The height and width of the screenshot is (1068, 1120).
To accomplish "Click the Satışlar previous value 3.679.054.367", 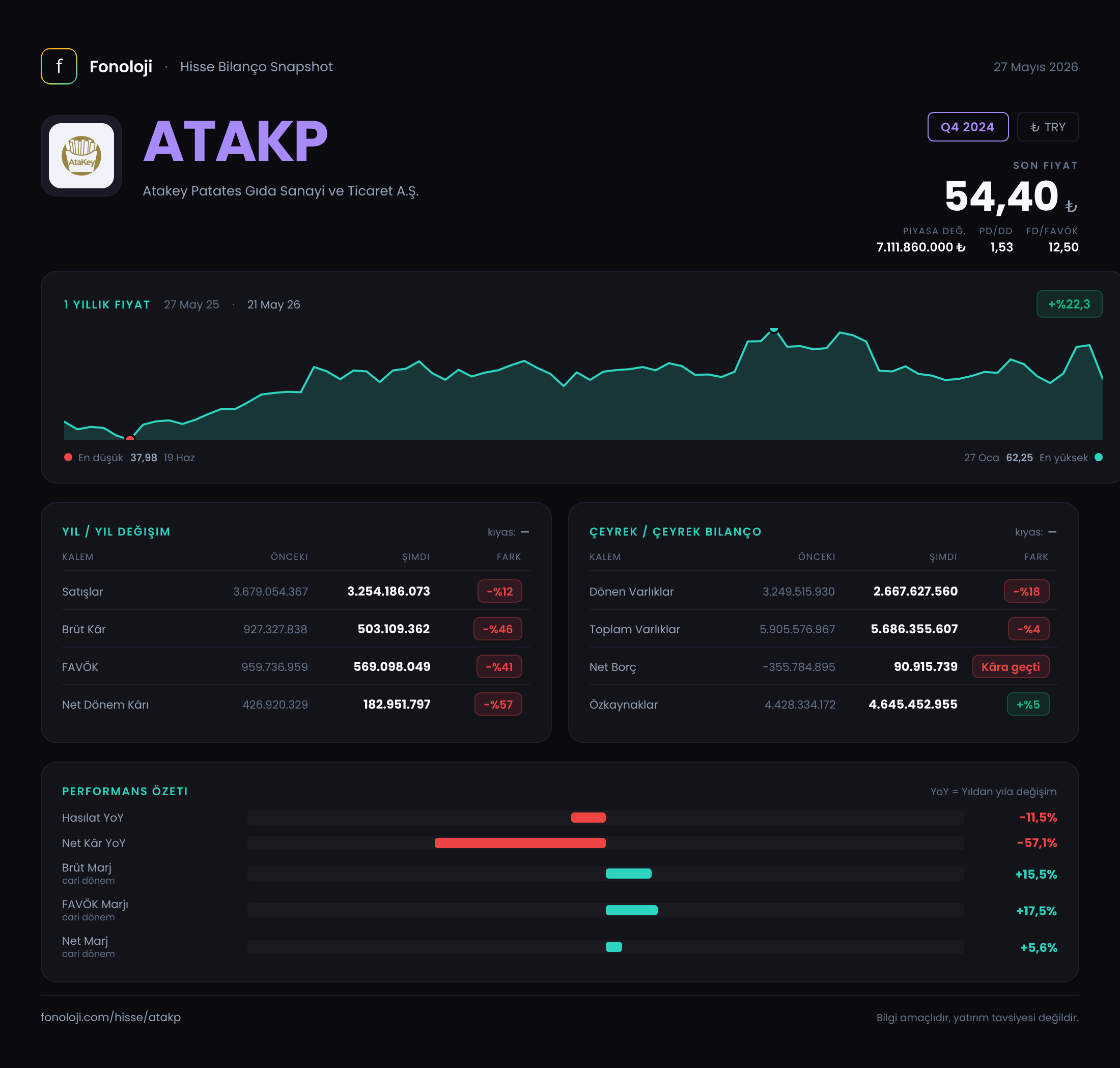I will point(270,591).
